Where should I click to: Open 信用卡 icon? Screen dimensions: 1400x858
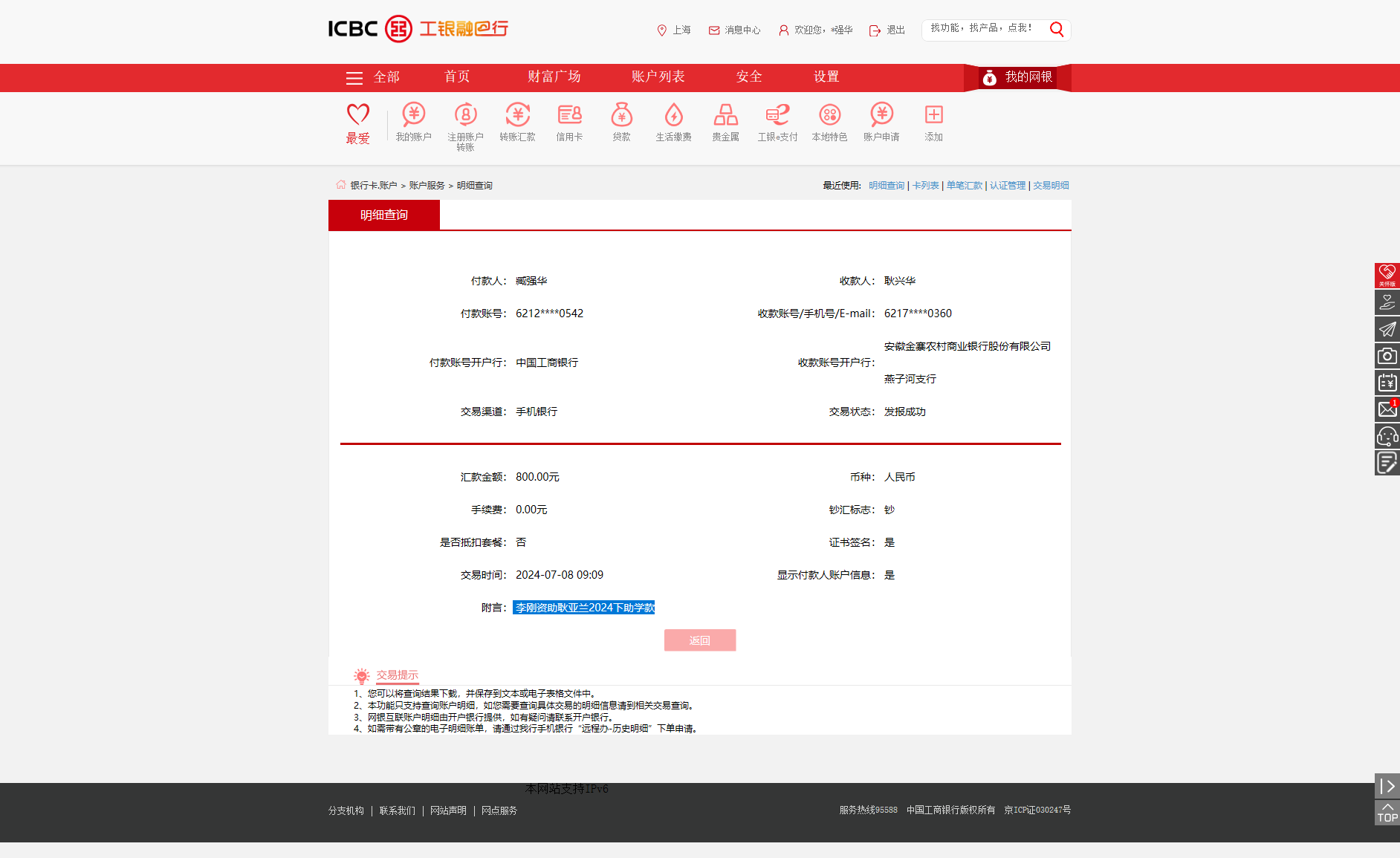tap(569, 122)
